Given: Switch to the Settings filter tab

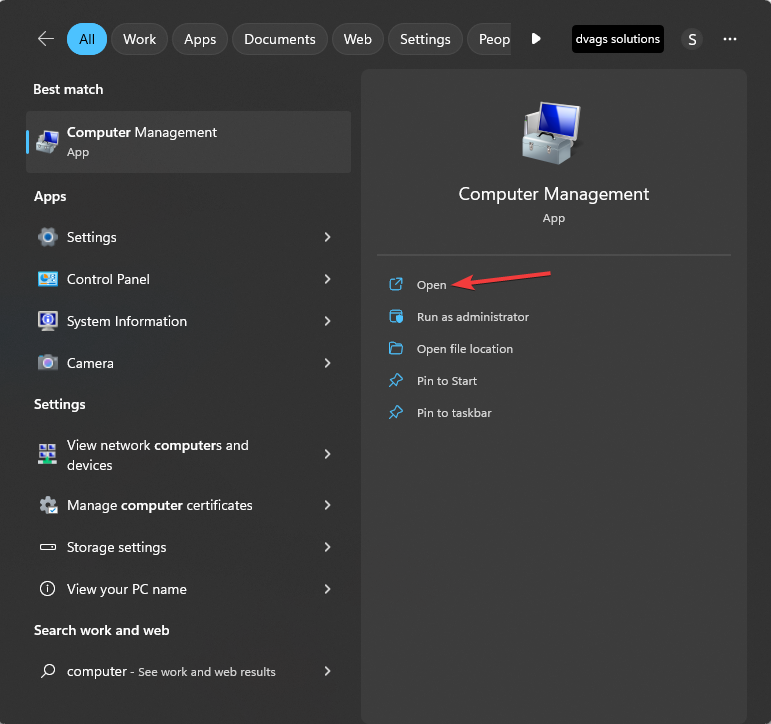Looking at the screenshot, I should tap(425, 39).
